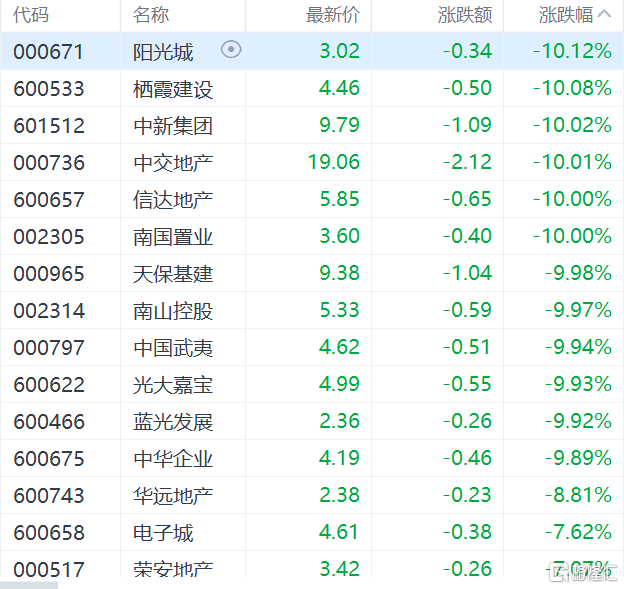Click change percent -9.92%
Screen dimensions: 624x589
578,421
